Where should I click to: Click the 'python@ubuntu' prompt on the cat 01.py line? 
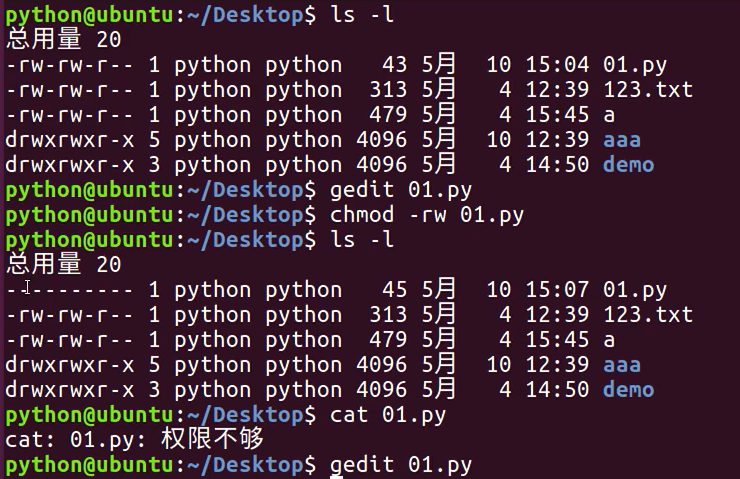(x=89, y=416)
